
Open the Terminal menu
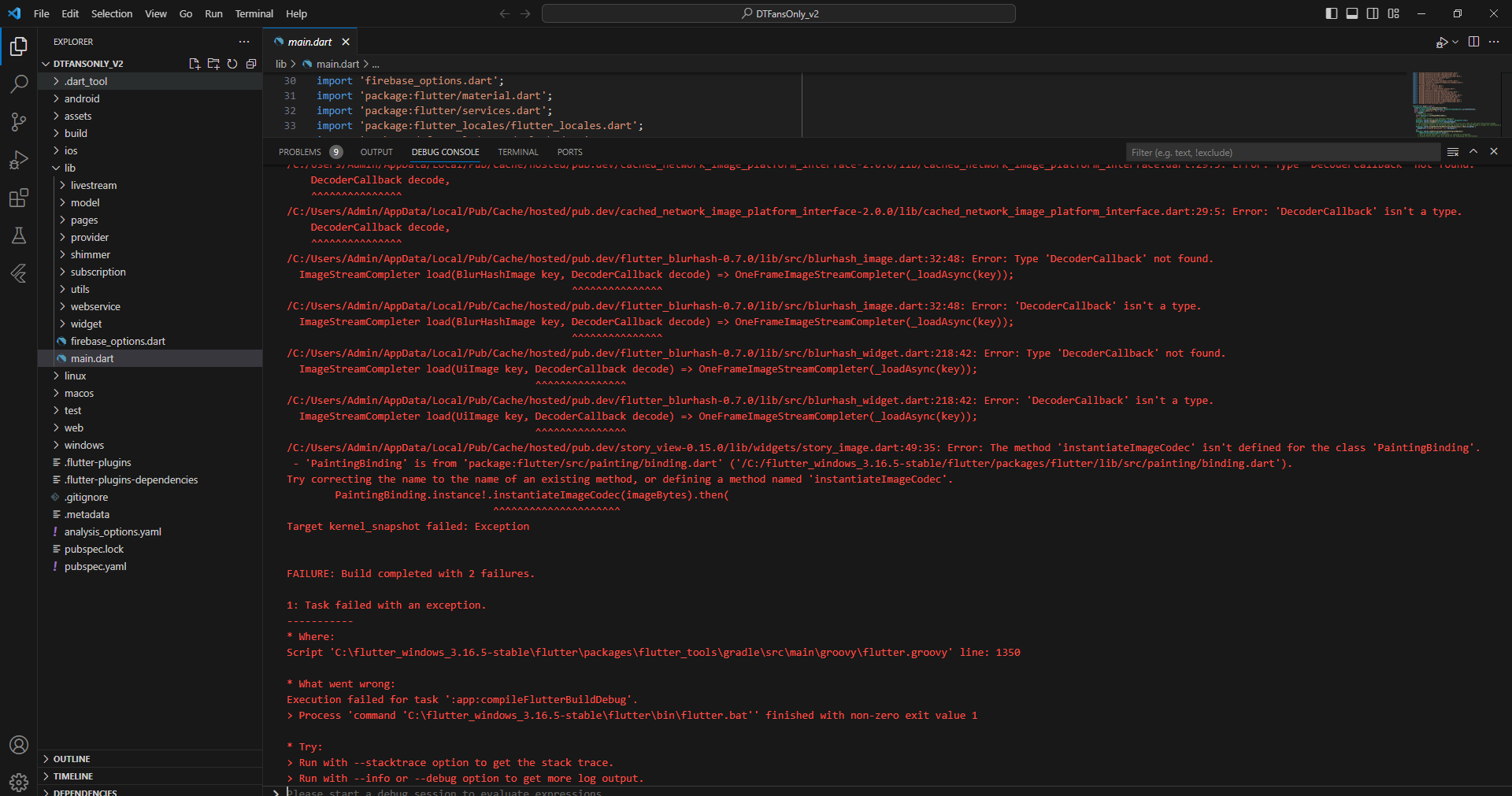254,13
